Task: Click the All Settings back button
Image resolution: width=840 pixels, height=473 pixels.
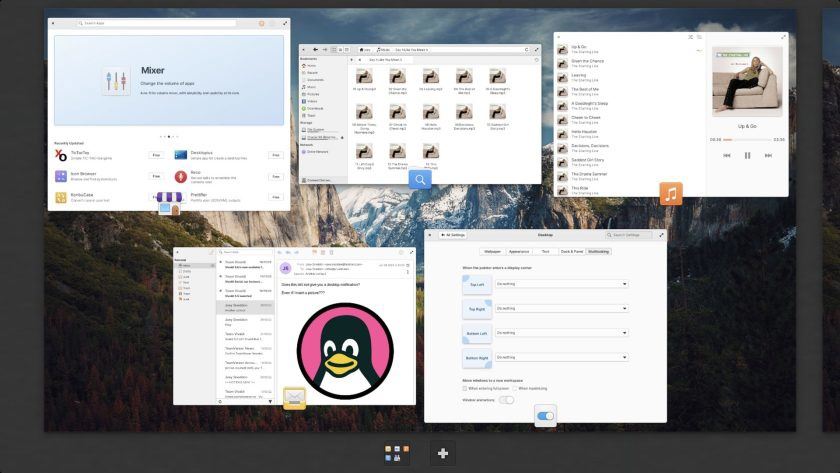Action: pyautogui.click(x=451, y=235)
